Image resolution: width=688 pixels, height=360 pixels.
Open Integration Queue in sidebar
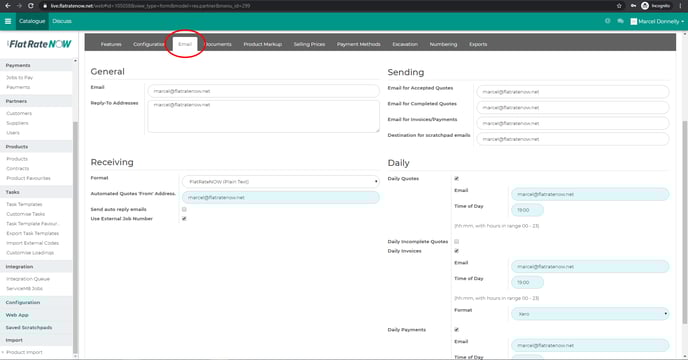click(28, 279)
